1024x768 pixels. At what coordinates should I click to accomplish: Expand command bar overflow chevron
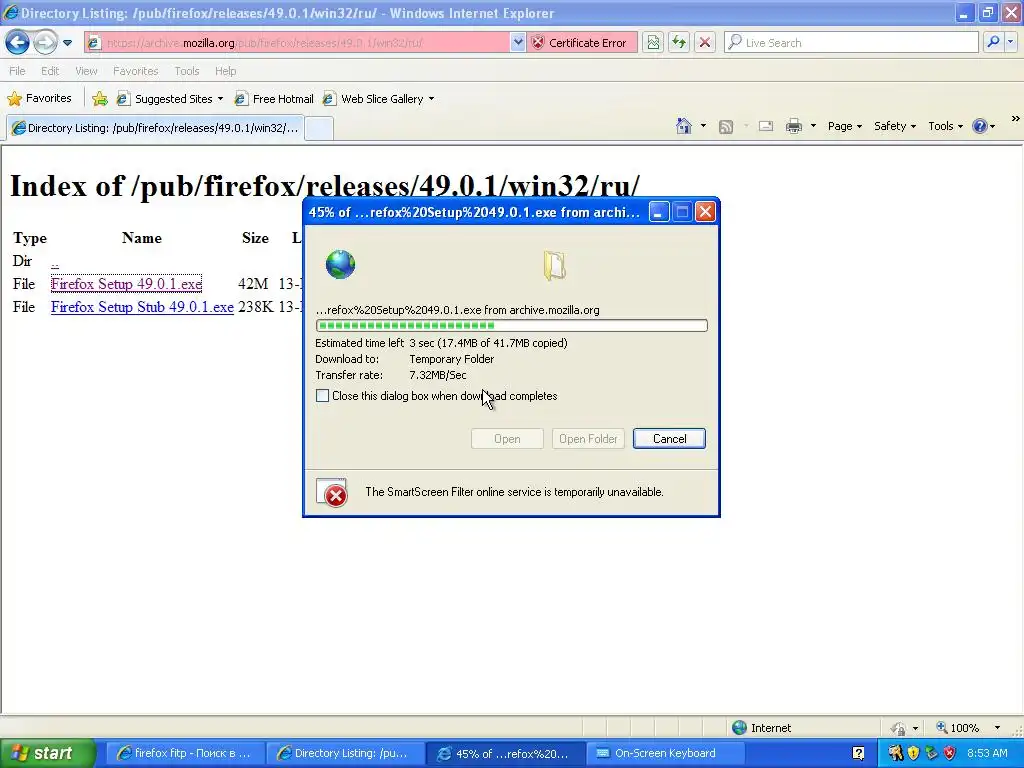point(1016,119)
